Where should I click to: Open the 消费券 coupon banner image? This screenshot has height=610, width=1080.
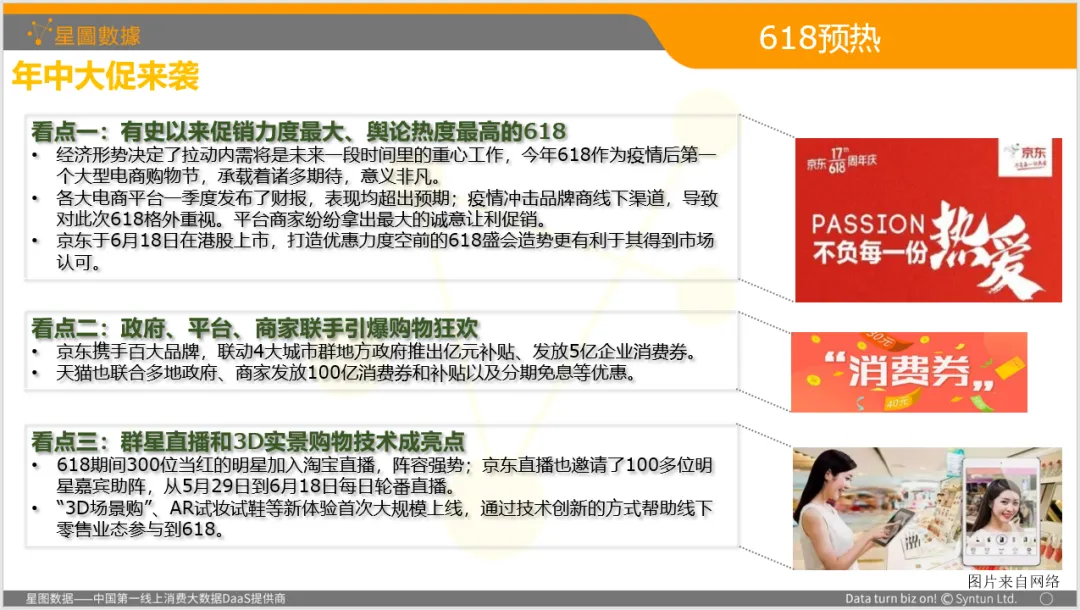pos(908,372)
